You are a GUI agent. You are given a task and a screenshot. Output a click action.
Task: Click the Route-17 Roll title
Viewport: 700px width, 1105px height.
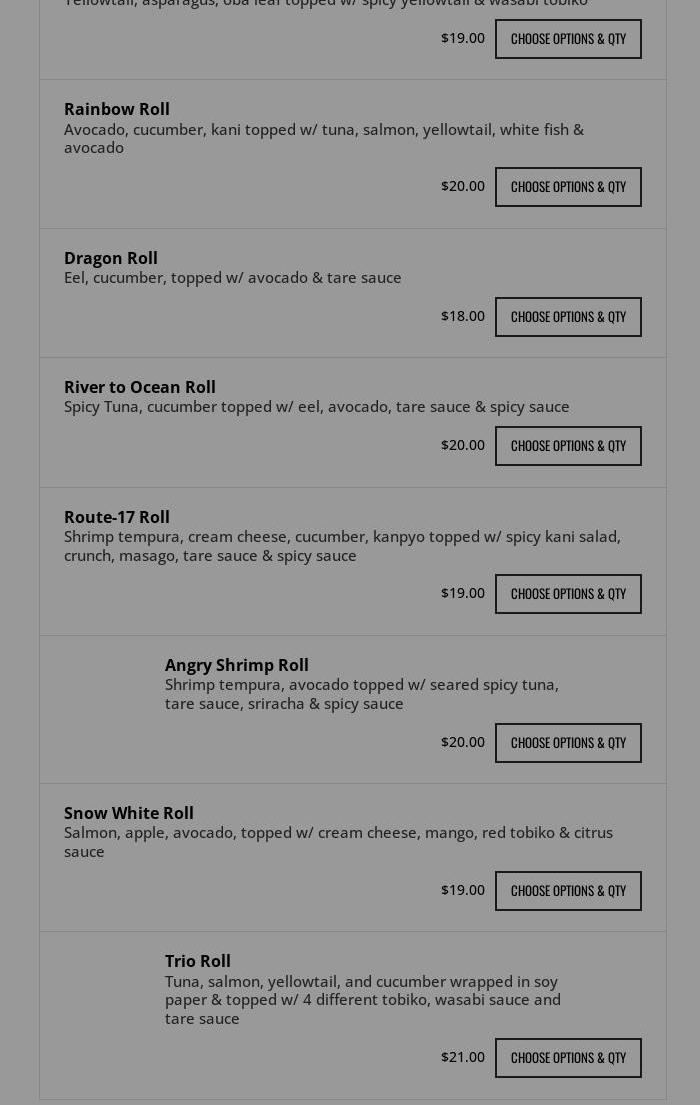117,517
